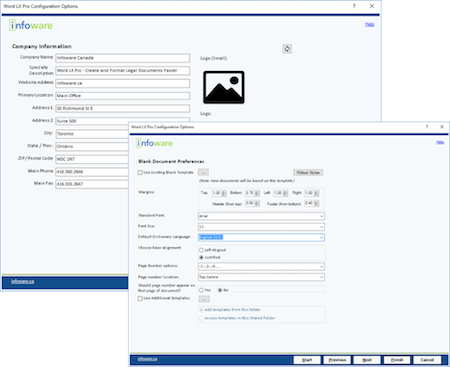Open infoware.ca link in the front window footer
The image size is (450, 367).
point(147,359)
